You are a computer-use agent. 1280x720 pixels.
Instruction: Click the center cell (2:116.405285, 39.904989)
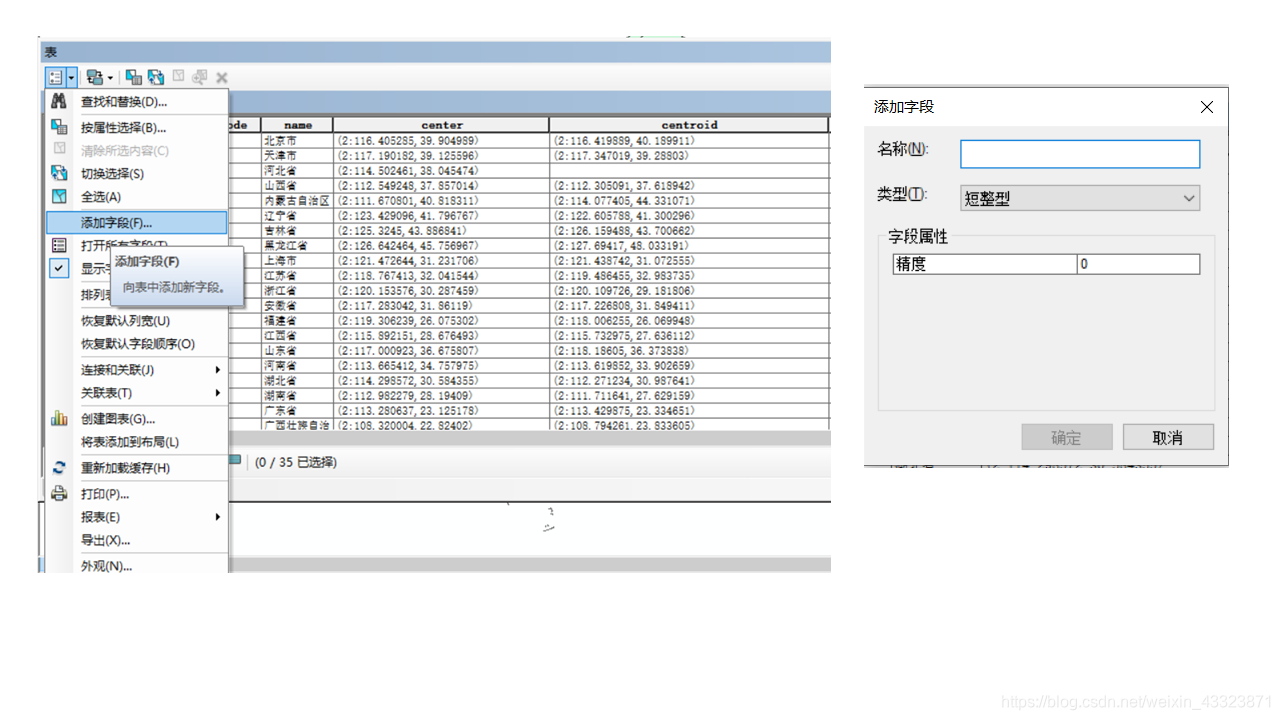[441, 140]
